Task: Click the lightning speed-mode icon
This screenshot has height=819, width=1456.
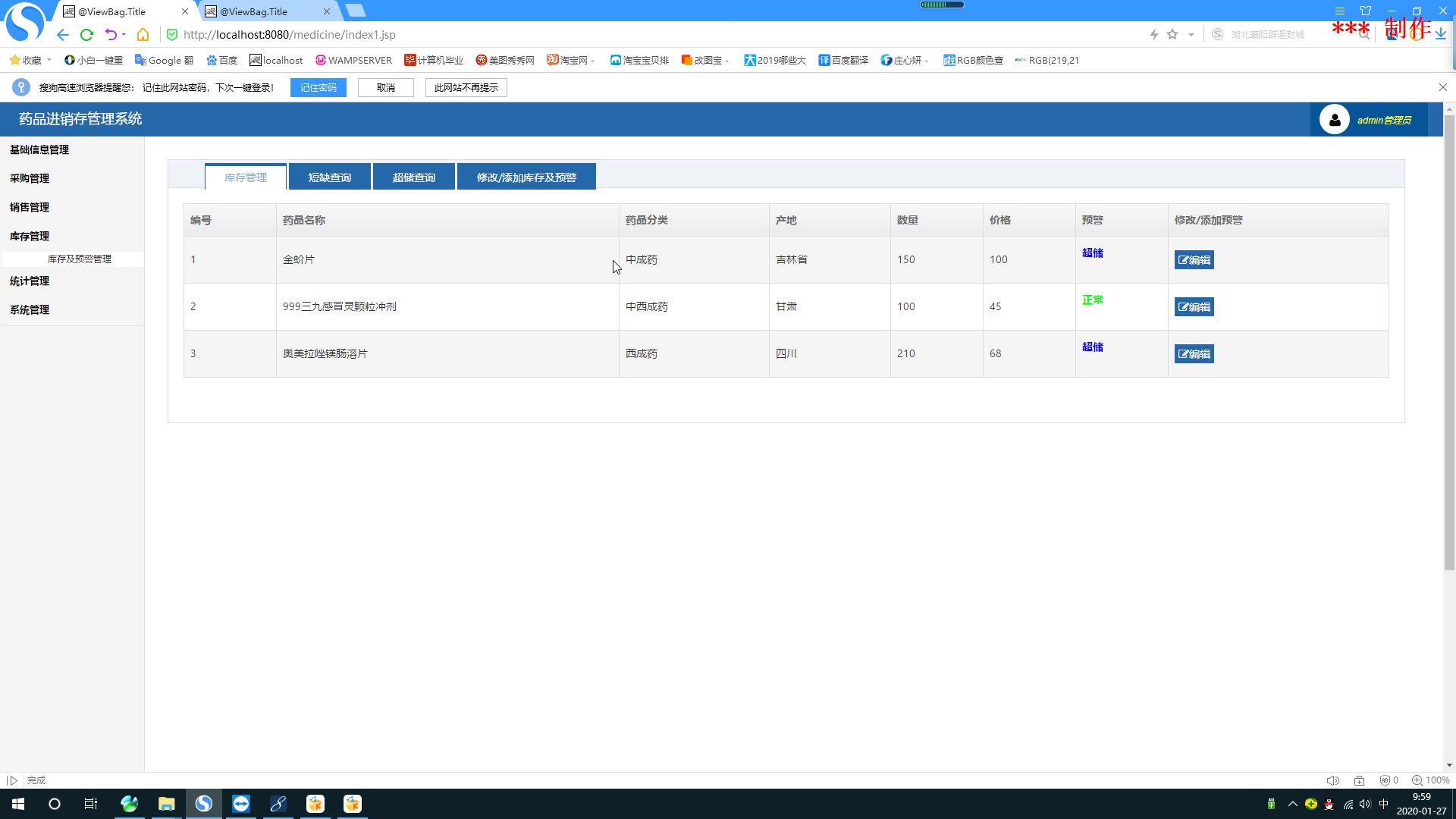Action: tap(1154, 34)
